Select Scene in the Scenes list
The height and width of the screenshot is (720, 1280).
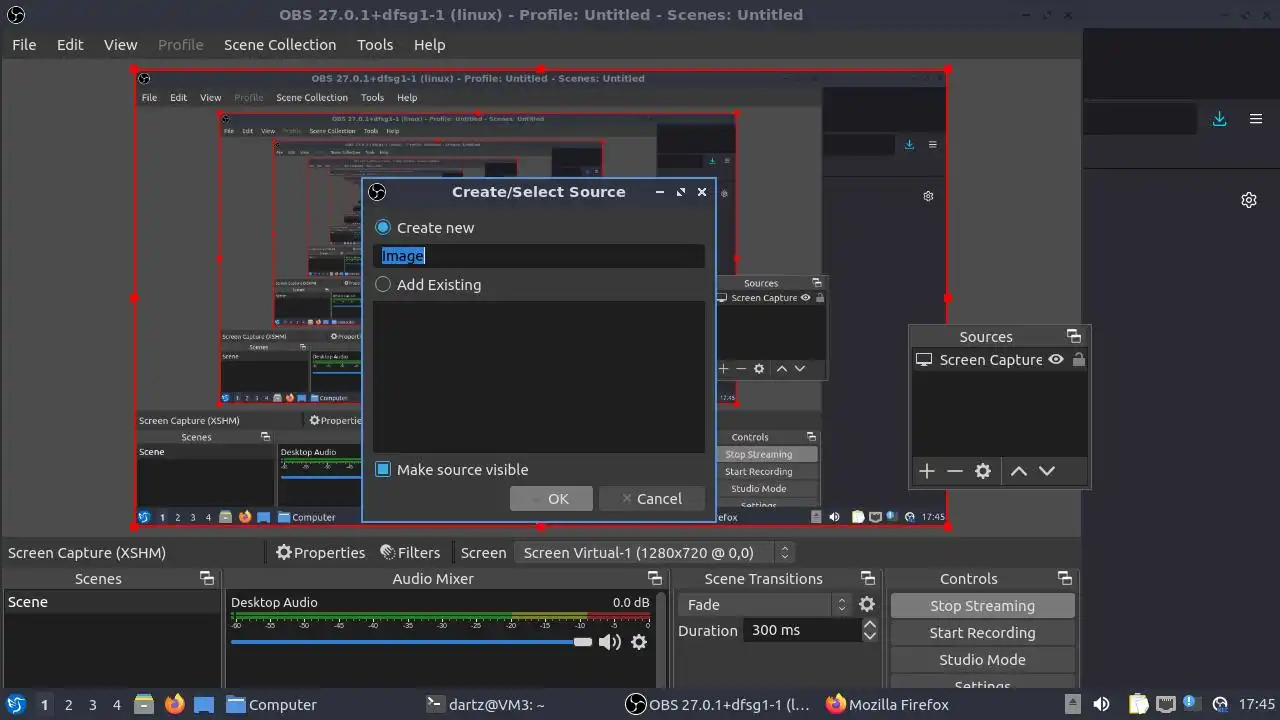click(111, 602)
